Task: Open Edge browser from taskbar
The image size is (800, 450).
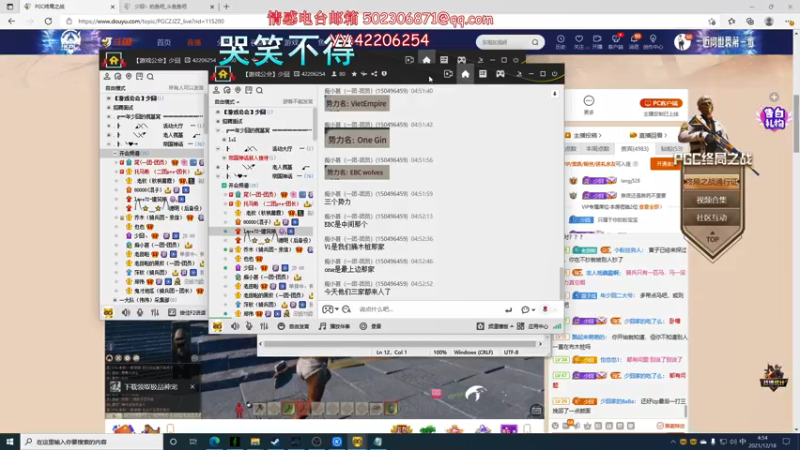Action: tap(214, 441)
